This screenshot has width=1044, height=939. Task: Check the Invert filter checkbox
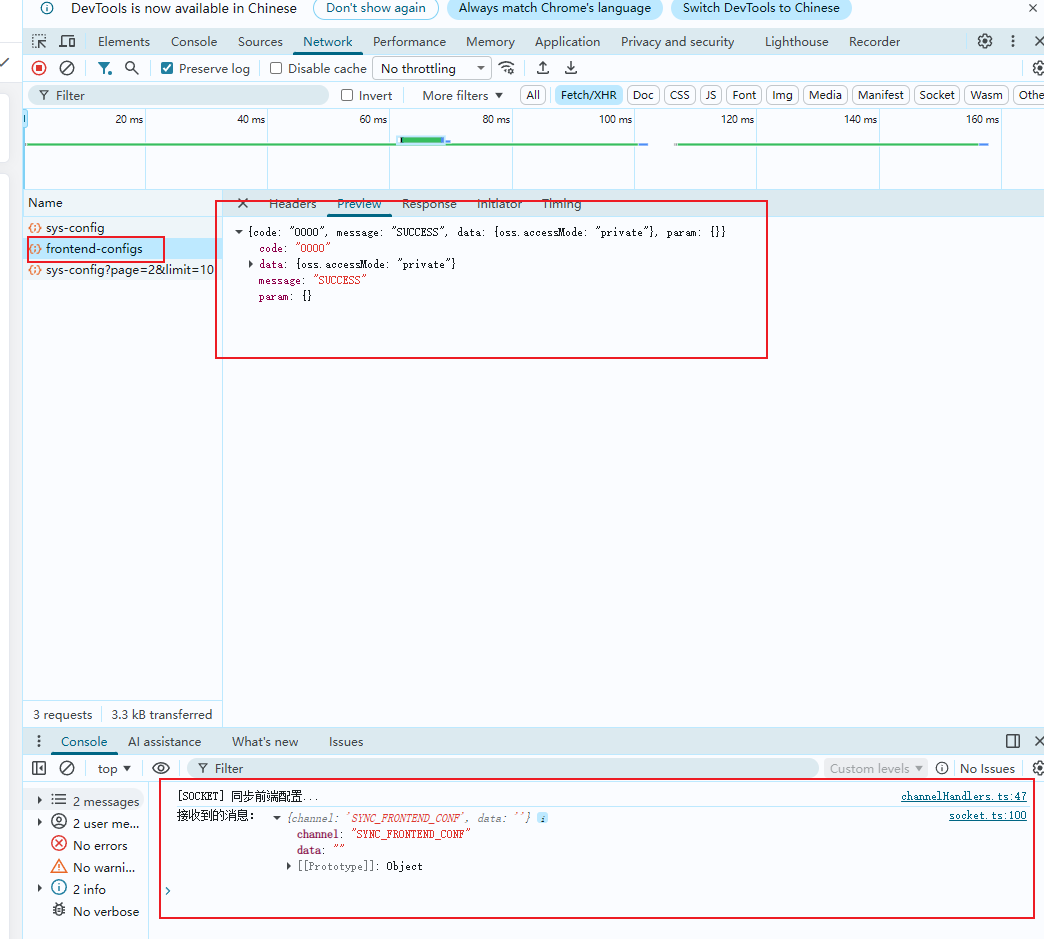(x=347, y=96)
